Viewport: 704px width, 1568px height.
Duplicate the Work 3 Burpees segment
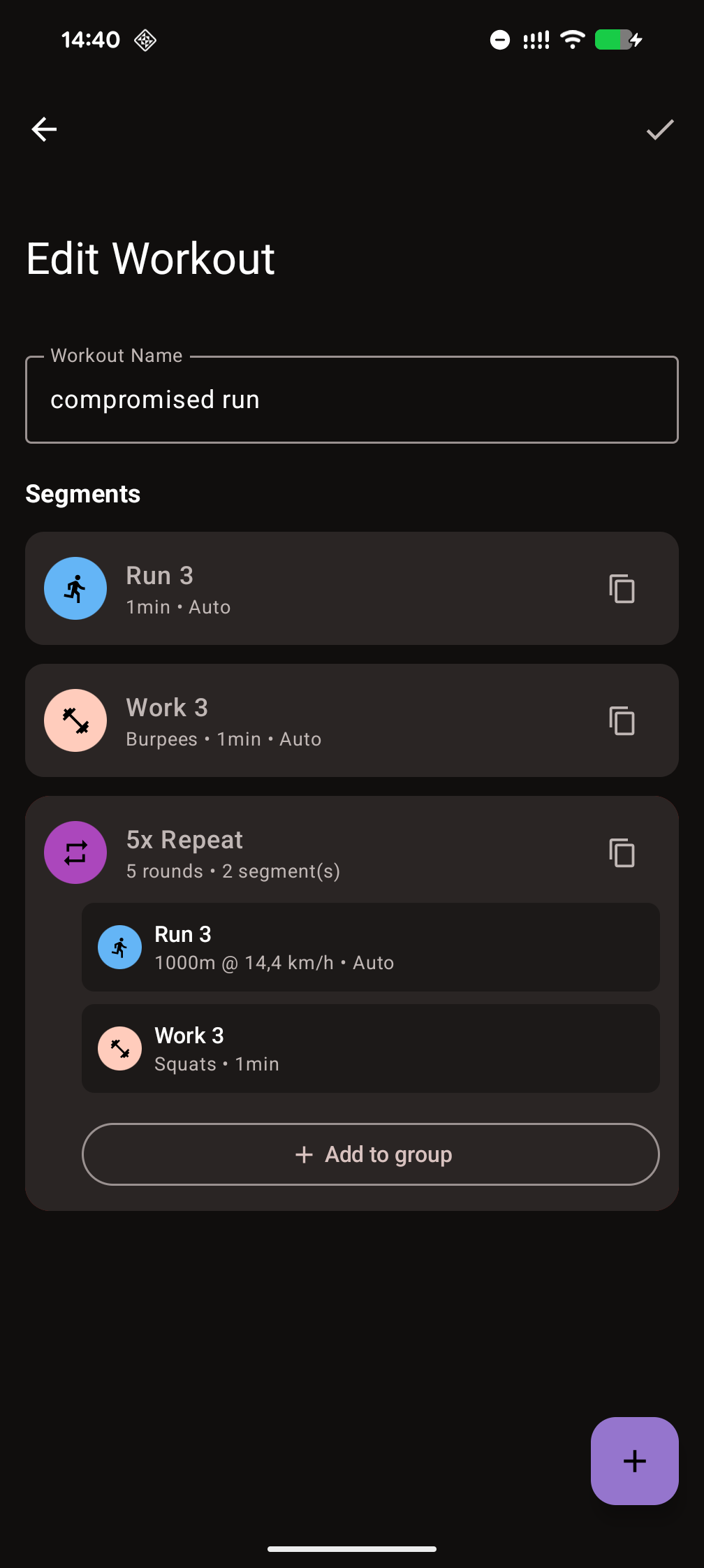pos(622,720)
